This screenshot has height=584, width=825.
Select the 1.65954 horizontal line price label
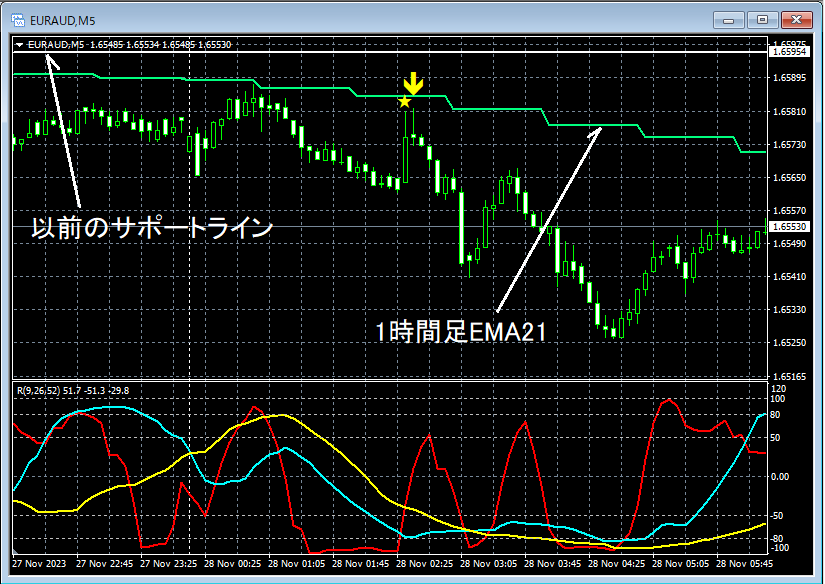click(789, 52)
